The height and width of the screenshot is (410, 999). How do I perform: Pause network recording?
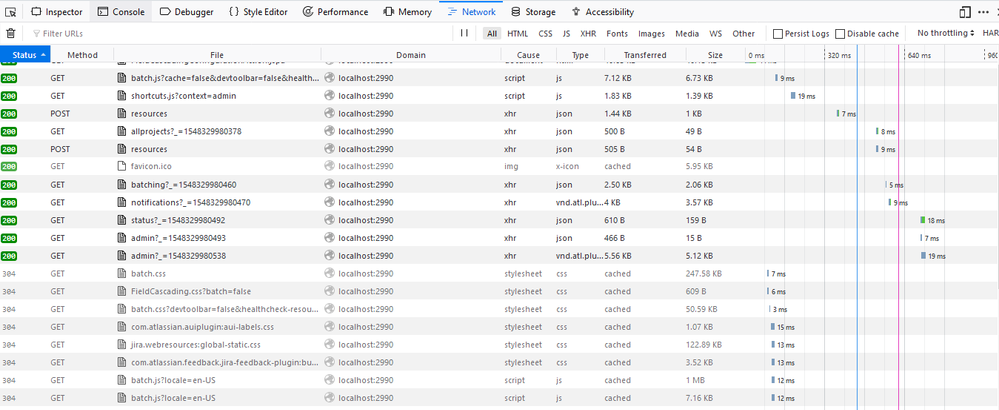[464, 33]
